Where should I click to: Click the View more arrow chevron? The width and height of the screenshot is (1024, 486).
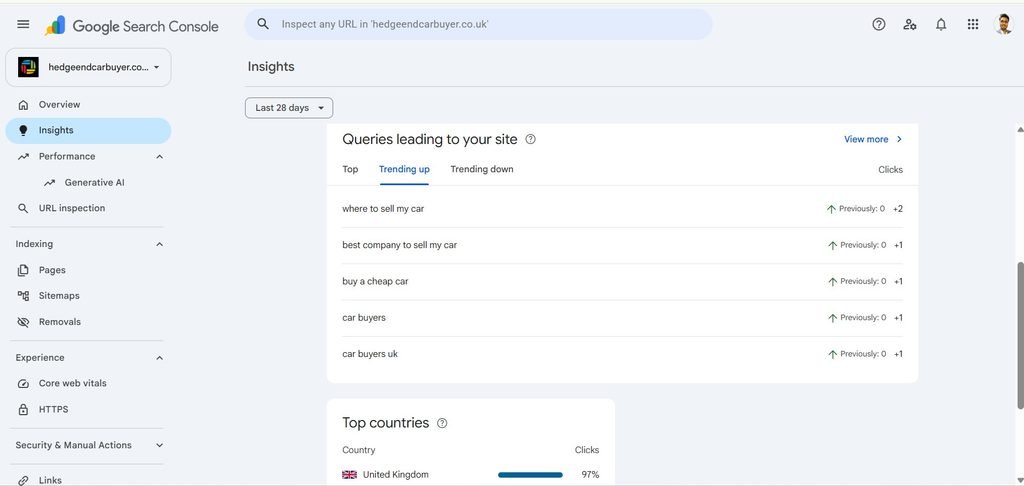point(899,139)
